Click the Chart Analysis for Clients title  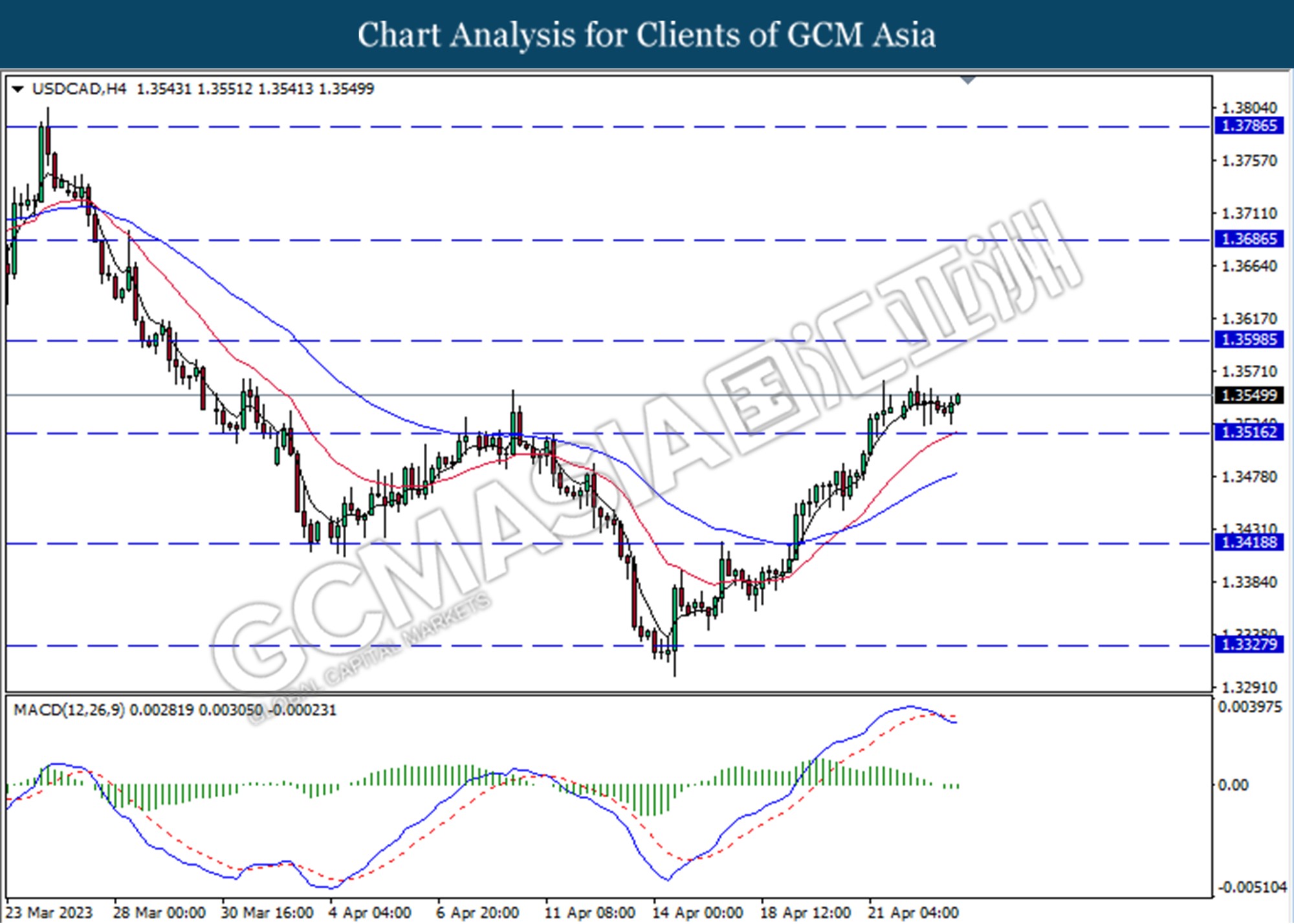[646, 35]
